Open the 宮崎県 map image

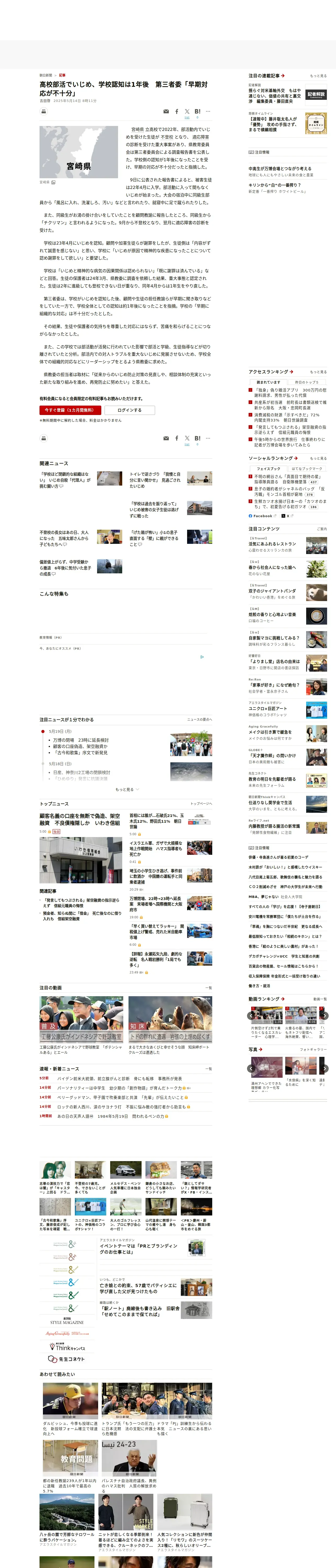[x=79, y=152]
